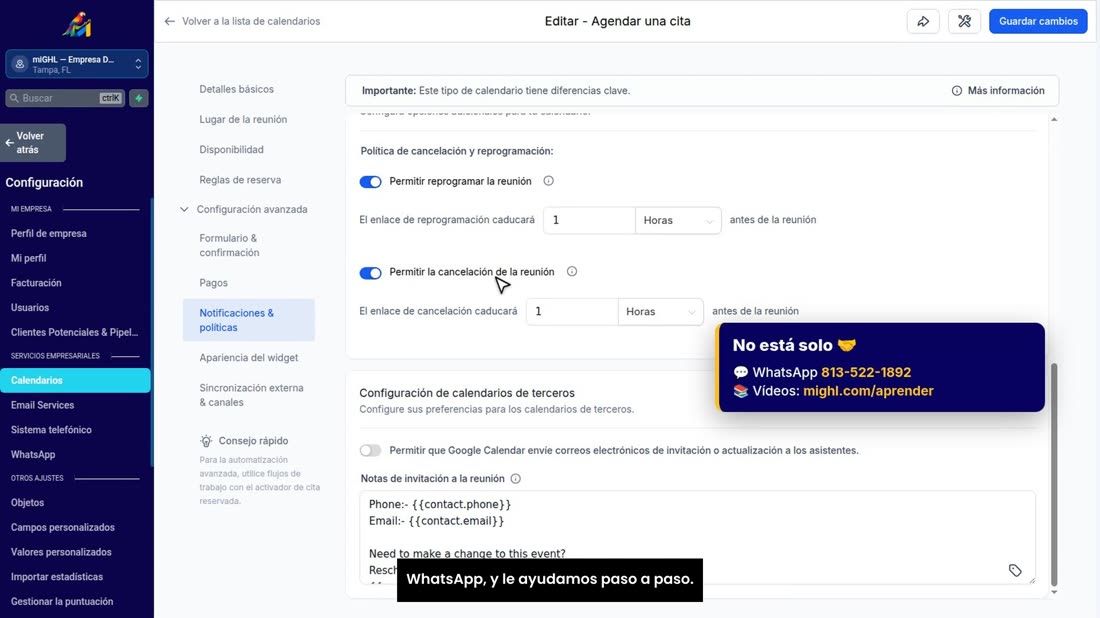
Task: Open Objetos settings
Action: [x=27, y=502]
